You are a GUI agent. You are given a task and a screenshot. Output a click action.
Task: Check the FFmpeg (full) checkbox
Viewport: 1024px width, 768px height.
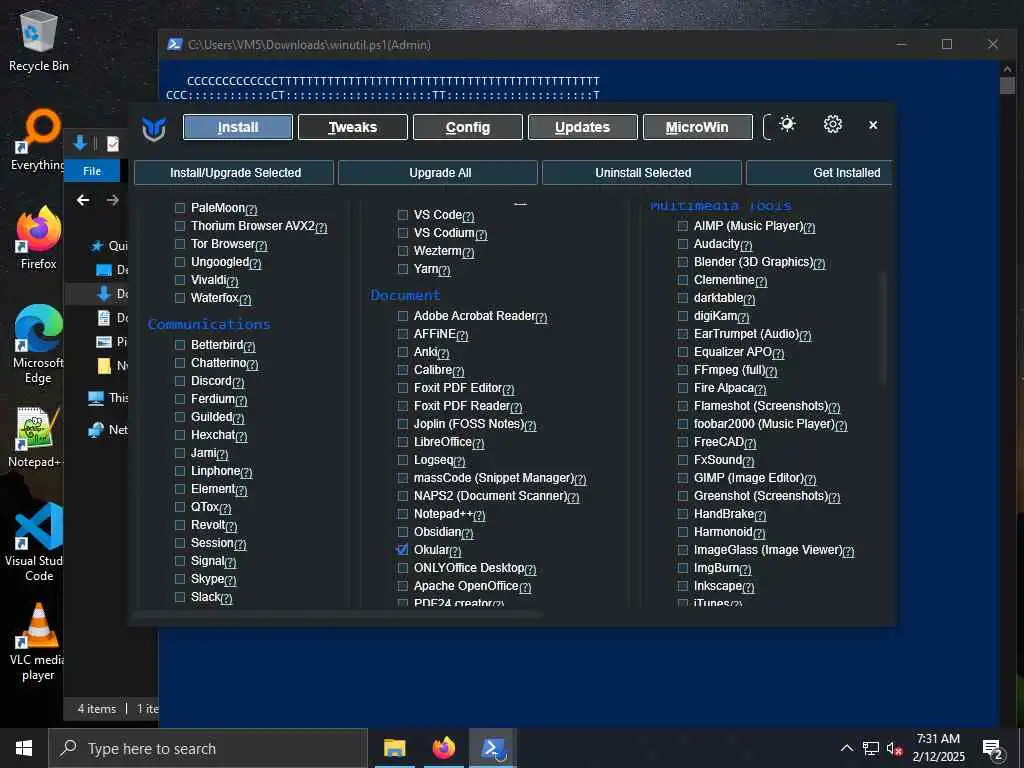[x=682, y=370]
